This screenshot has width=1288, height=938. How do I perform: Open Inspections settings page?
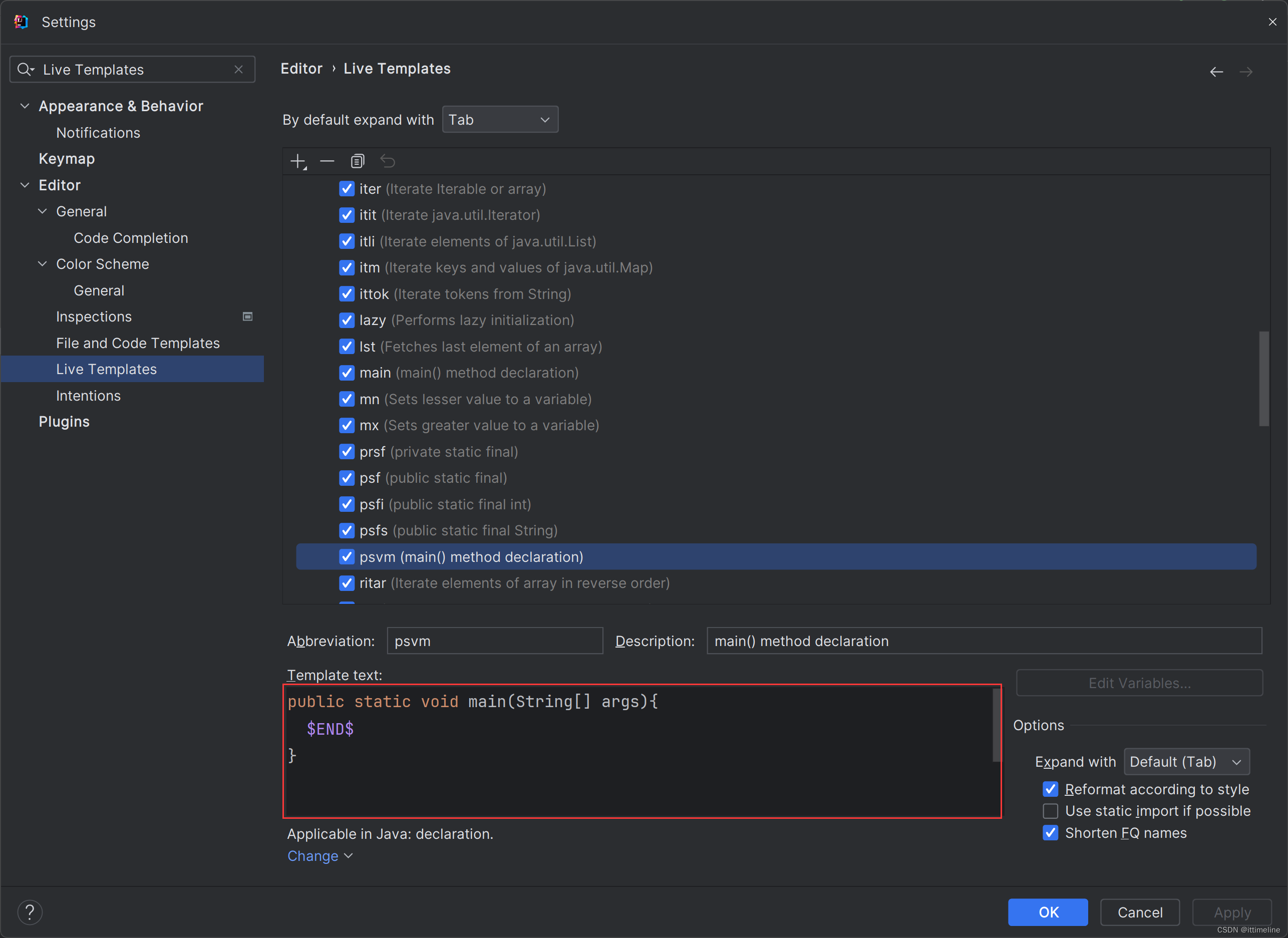click(94, 317)
